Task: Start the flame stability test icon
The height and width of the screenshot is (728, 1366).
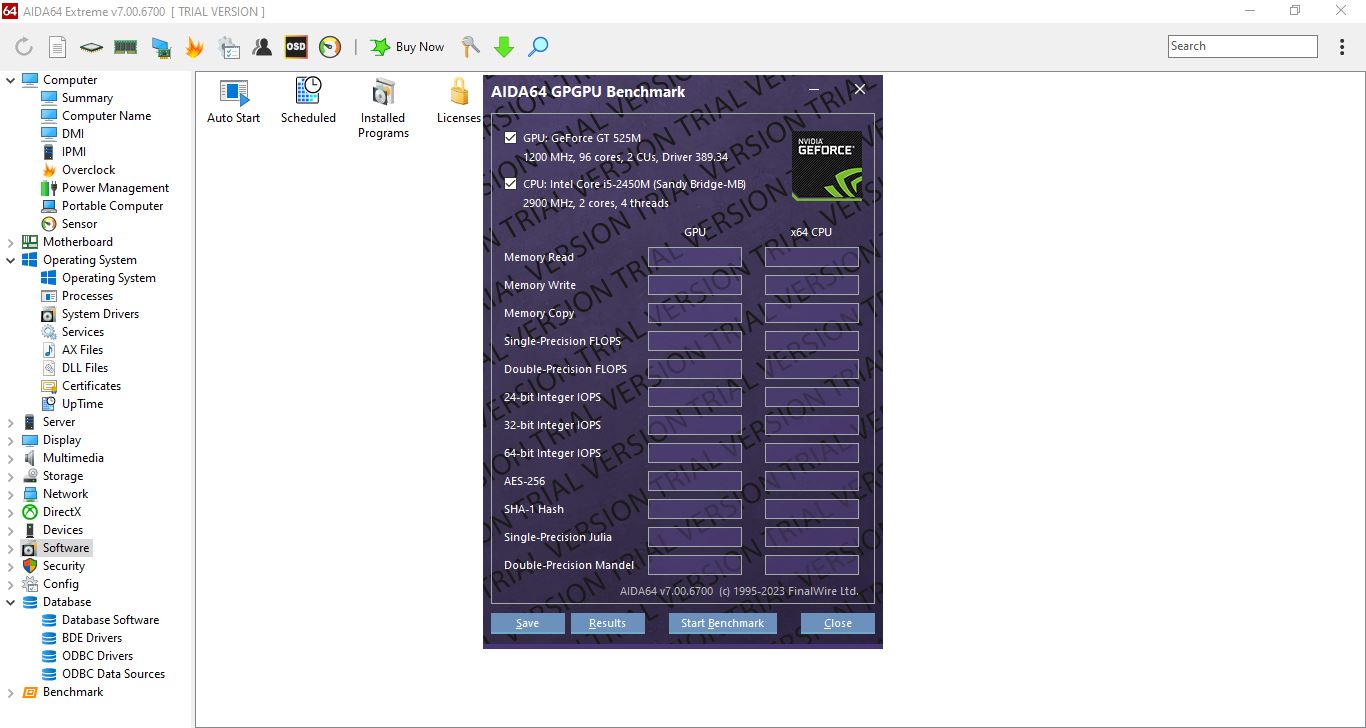Action: [194, 47]
